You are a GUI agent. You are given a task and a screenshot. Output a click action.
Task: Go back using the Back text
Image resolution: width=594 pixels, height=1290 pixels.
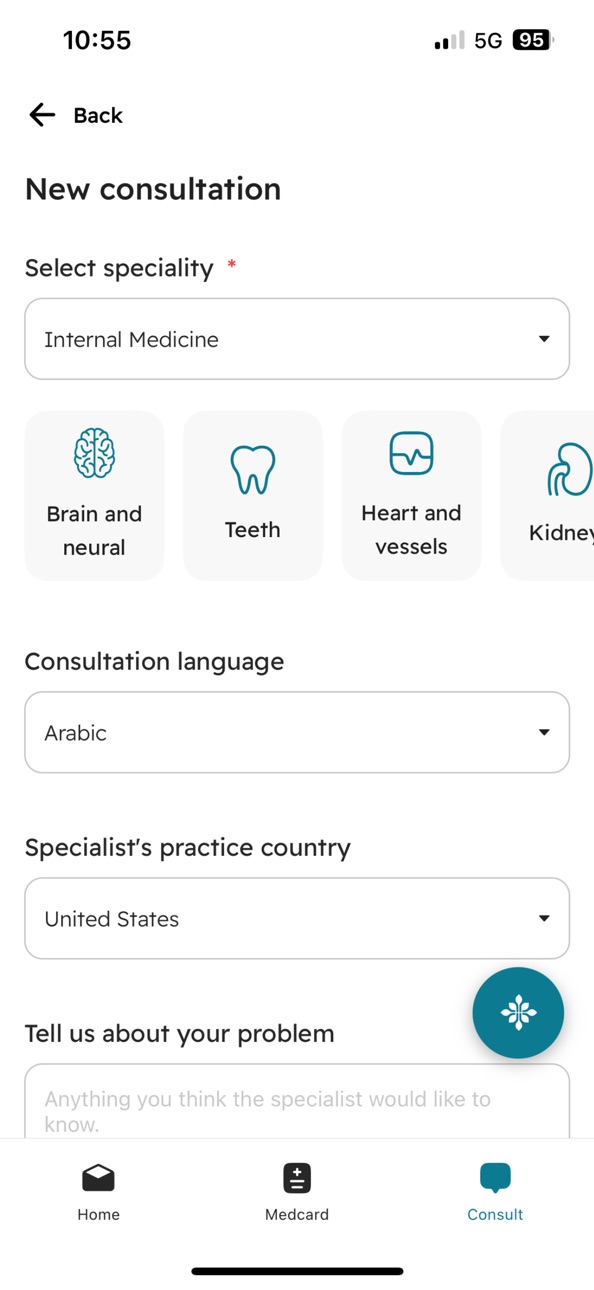98,115
